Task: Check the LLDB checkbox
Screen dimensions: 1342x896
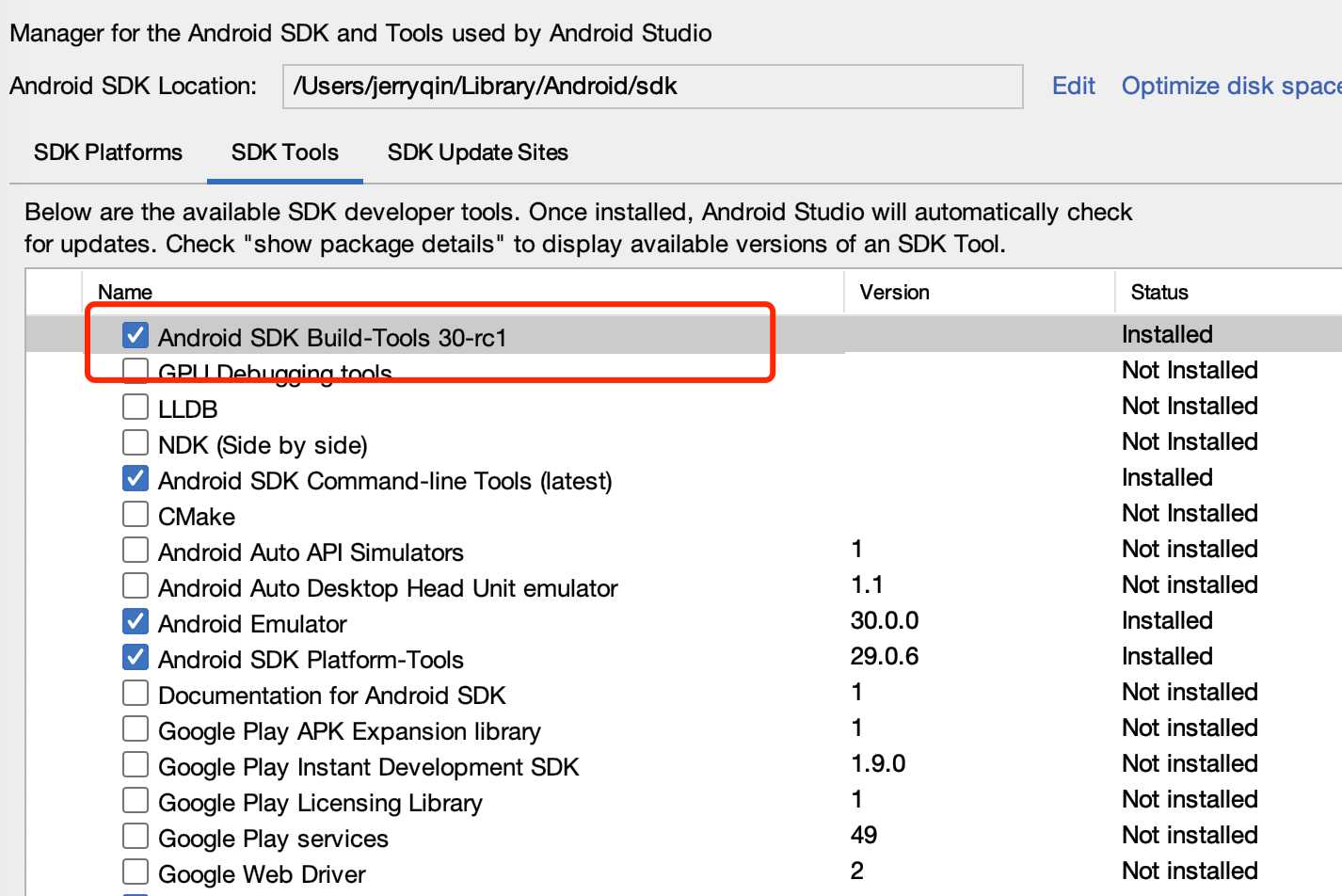Action: [136, 407]
